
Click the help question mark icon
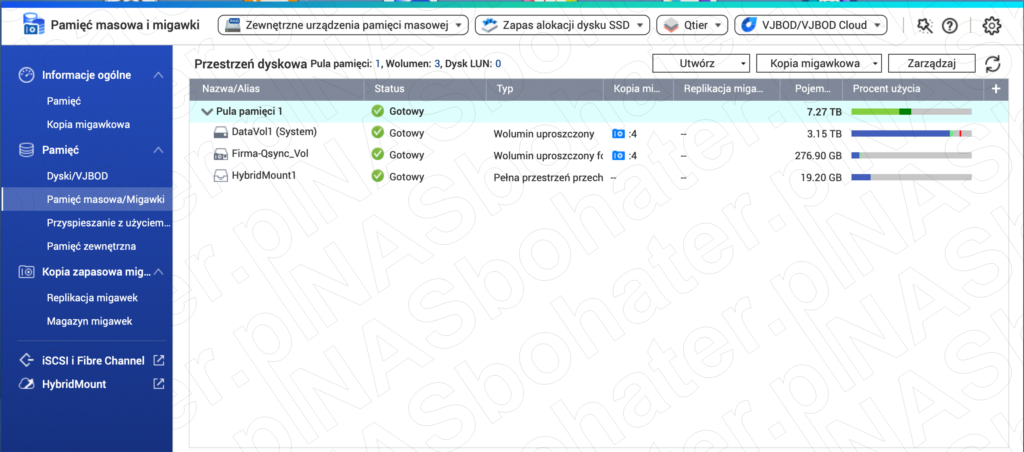coord(949,26)
